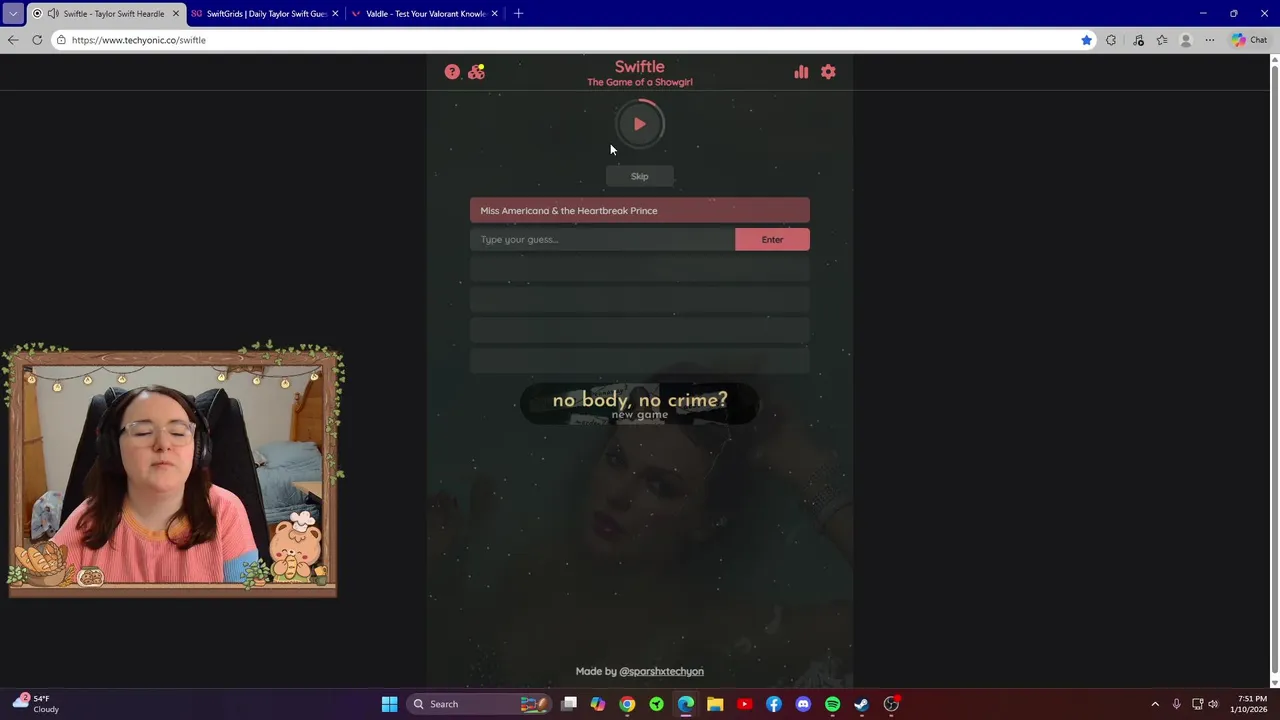Open network settings in system tray
The width and height of the screenshot is (1280, 720).
[x=1197, y=704]
